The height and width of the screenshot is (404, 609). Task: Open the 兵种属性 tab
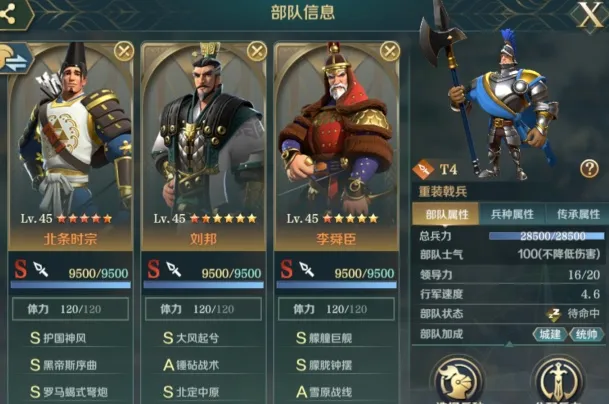click(512, 214)
